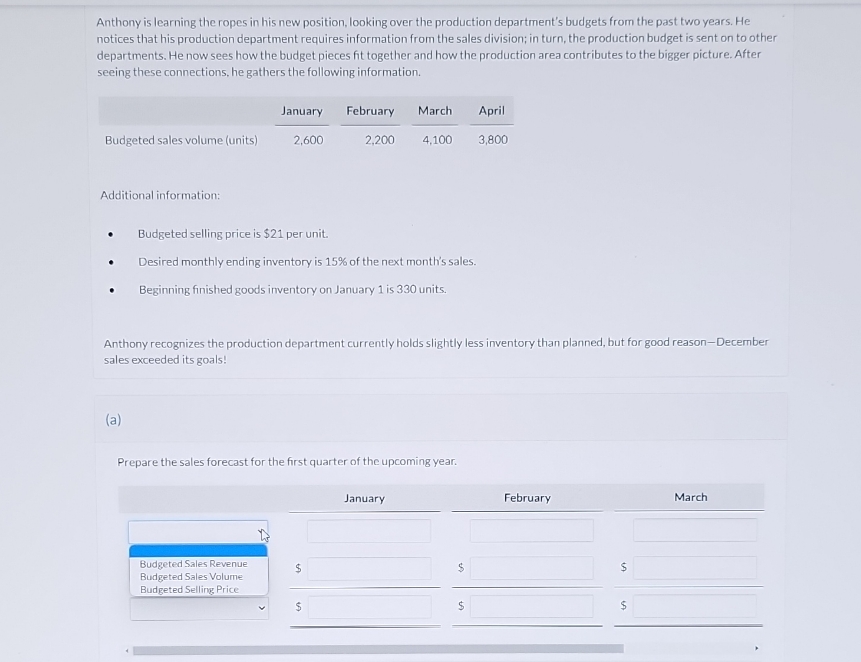Open the third row label dropdown
The height and width of the screenshot is (662, 861).
(199, 608)
